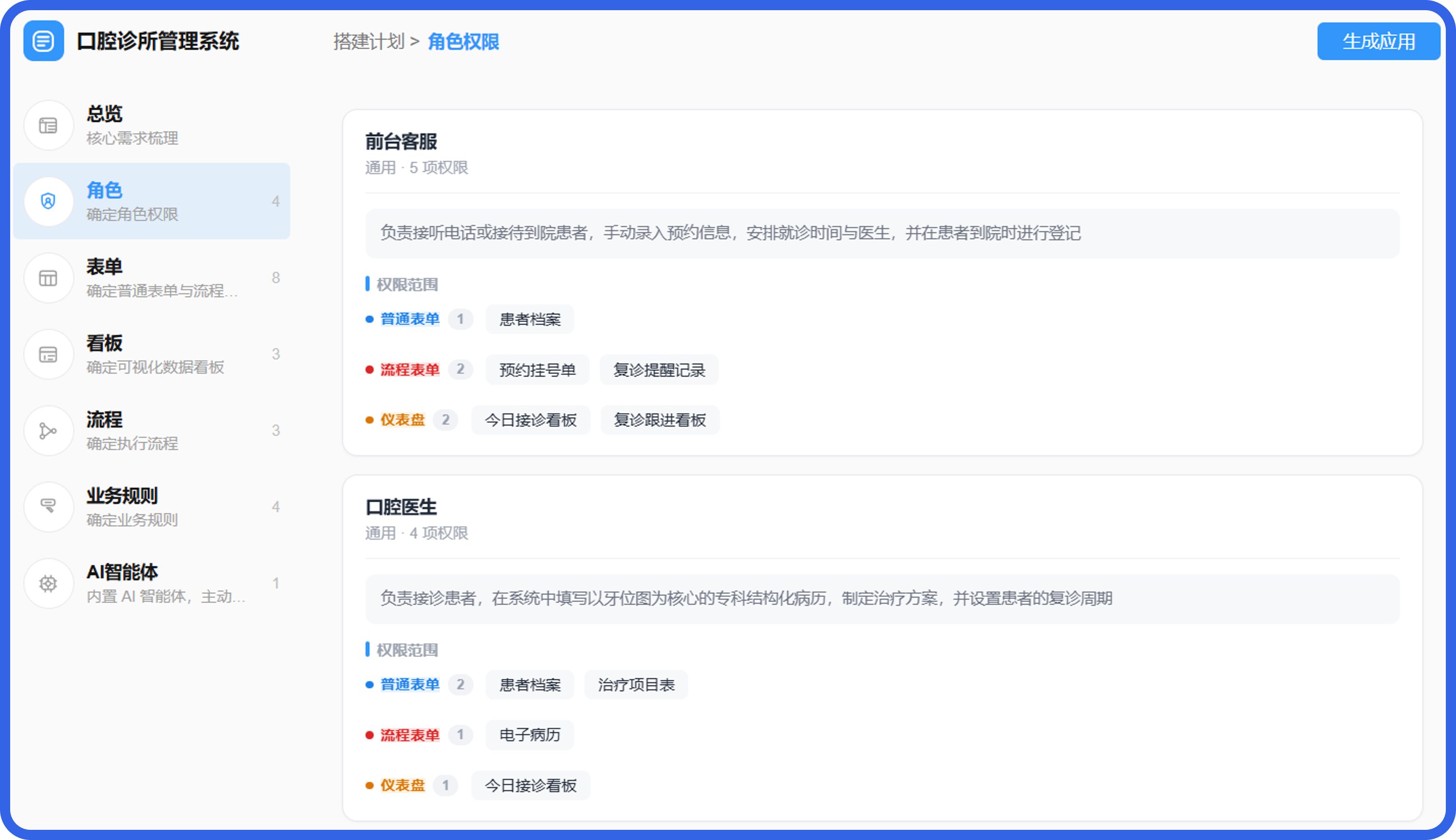Go to the 流程 section
The image size is (1456, 840).
tap(152, 431)
